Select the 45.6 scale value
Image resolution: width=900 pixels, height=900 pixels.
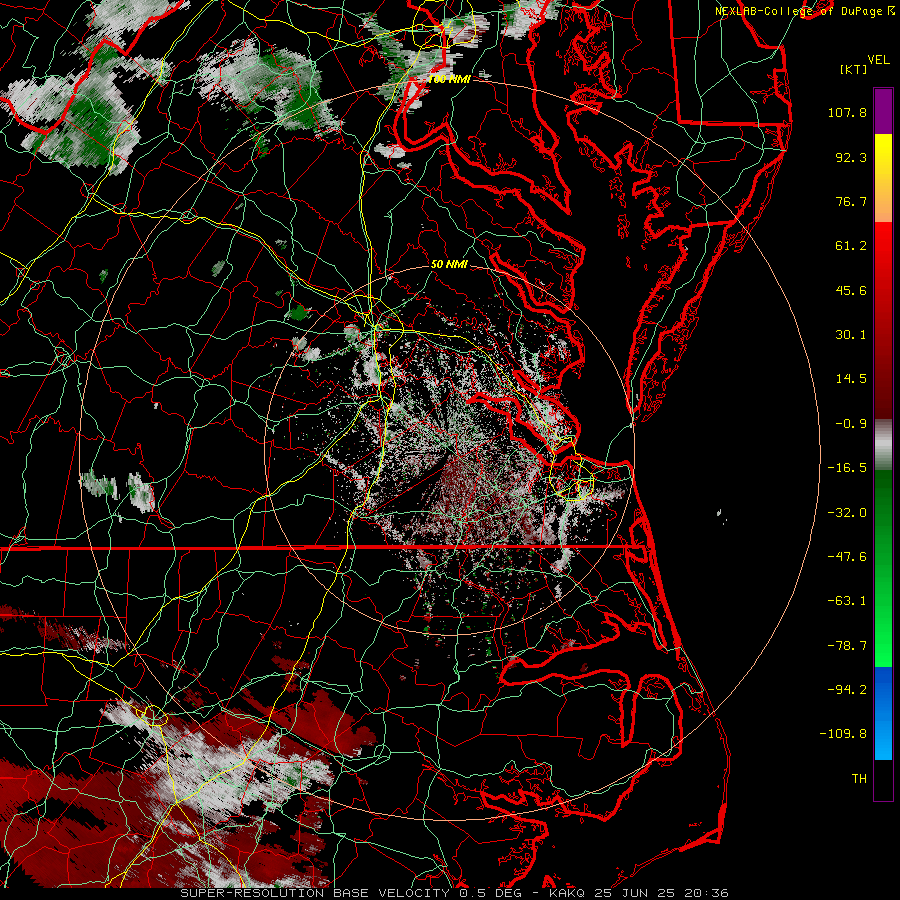click(851, 290)
